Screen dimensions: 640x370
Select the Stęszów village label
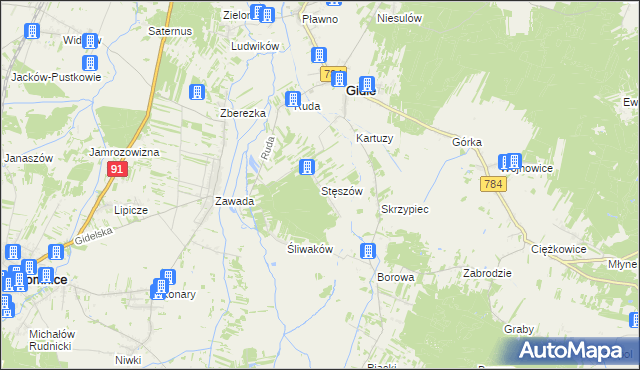342,191
